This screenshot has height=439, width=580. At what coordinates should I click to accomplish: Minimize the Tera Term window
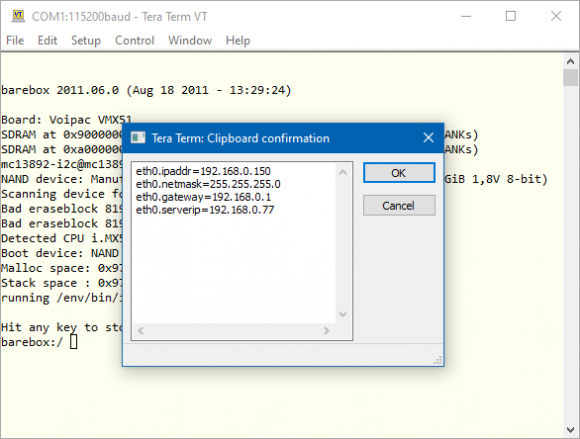coord(466,16)
